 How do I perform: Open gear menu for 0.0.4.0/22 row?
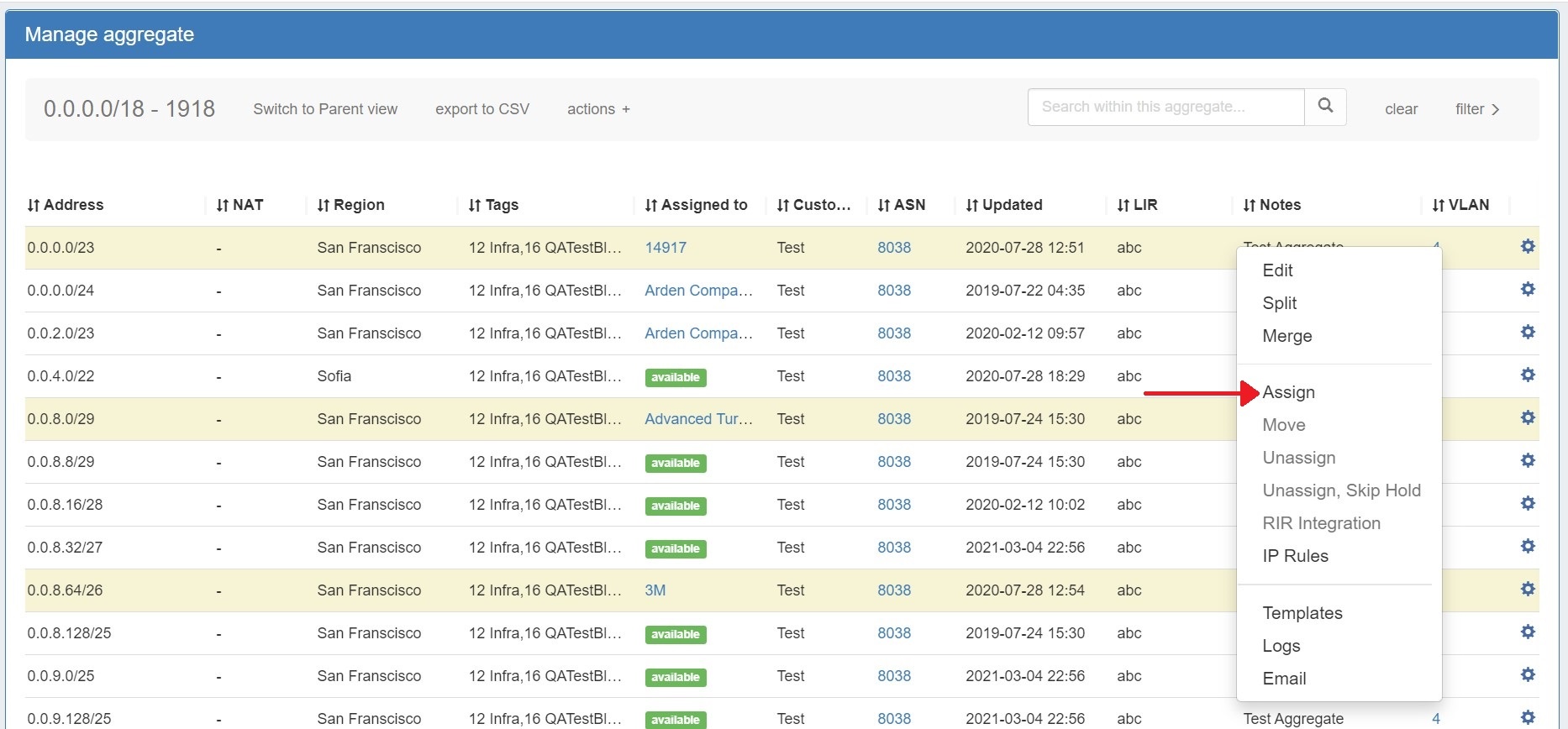(1528, 375)
